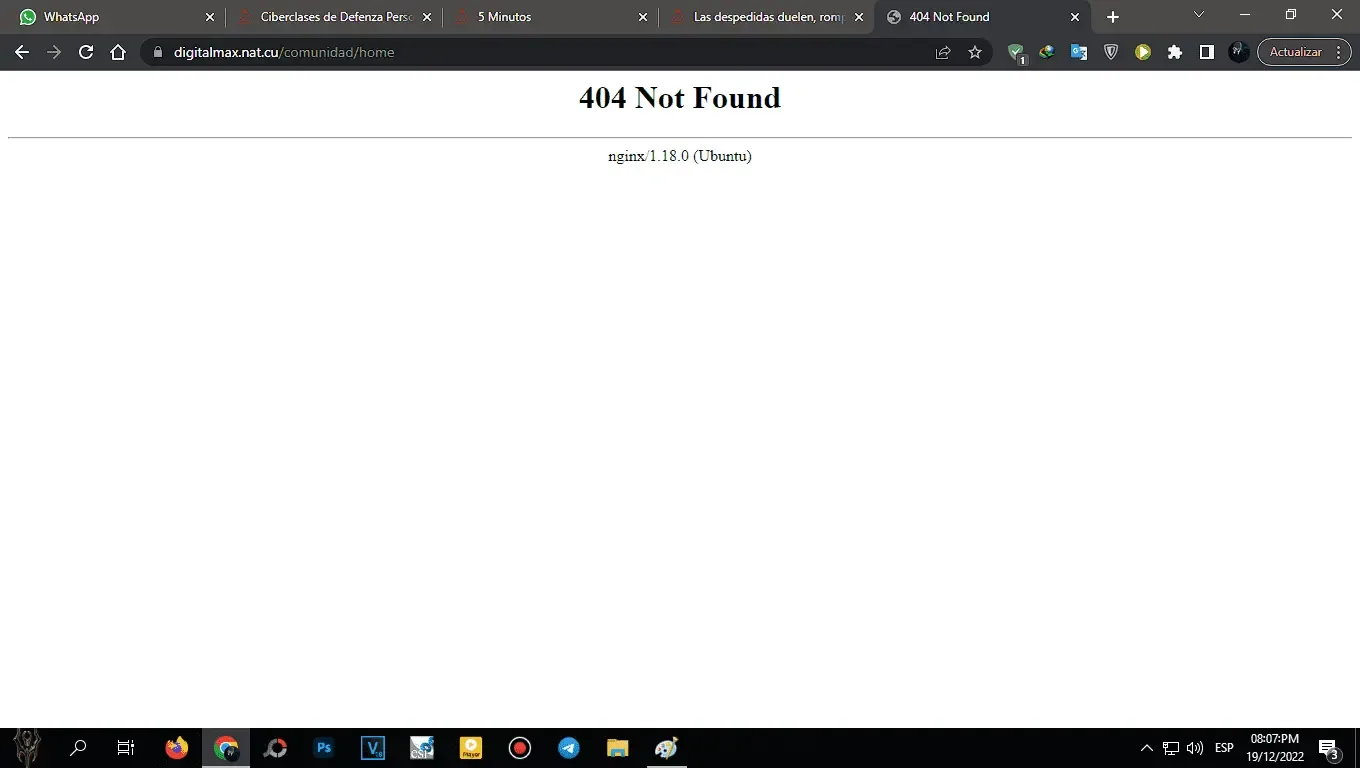Open network status in system tray
This screenshot has width=1360, height=768.
[x=1171, y=748]
